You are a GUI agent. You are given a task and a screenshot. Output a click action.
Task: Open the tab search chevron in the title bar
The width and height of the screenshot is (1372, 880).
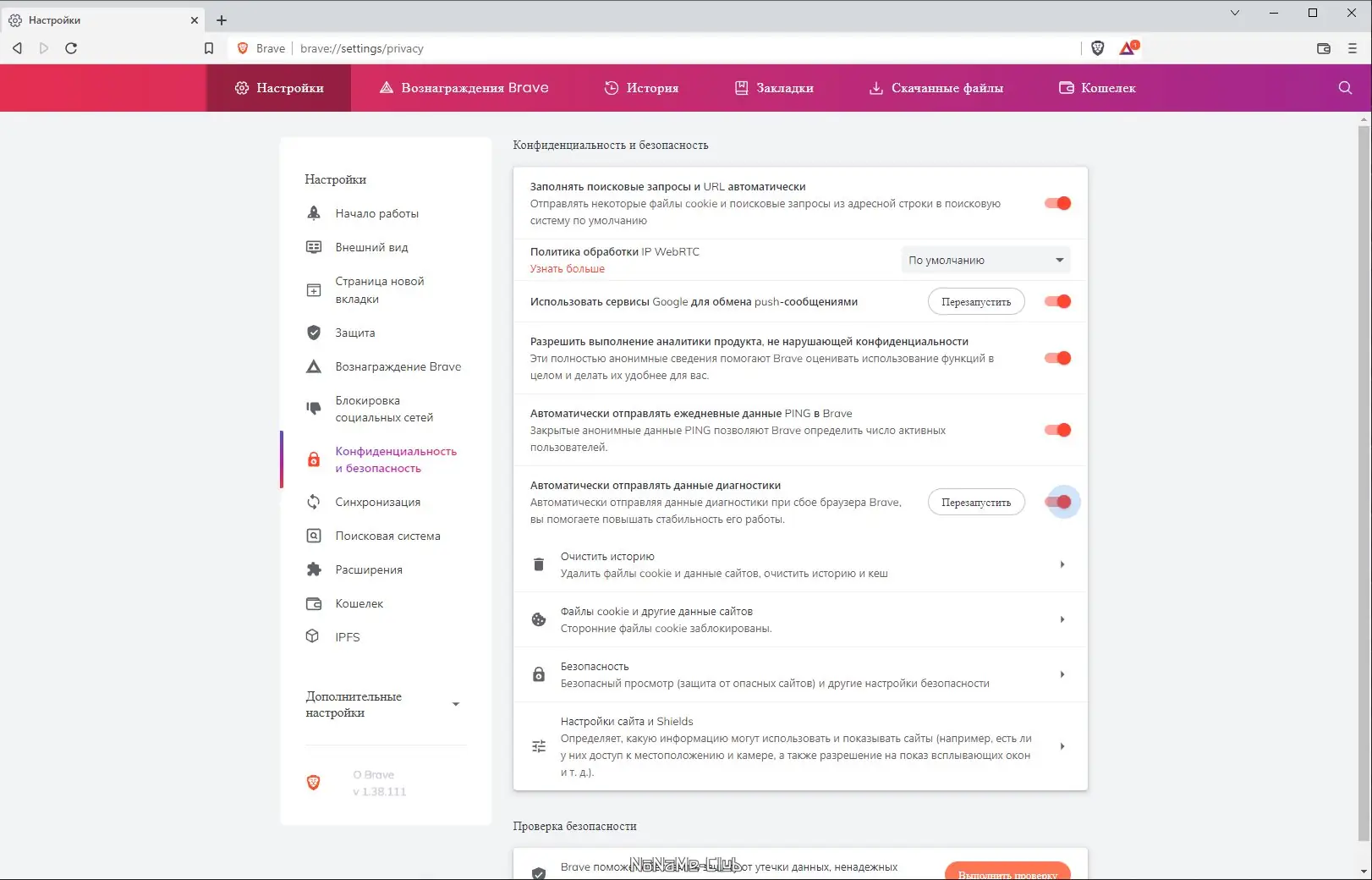[1235, 13]
